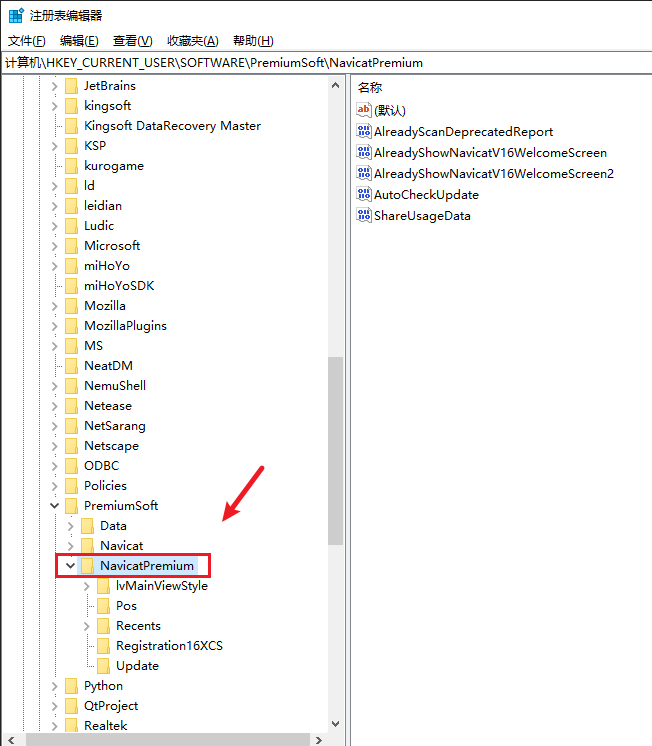Click the horizontal scroll right arrow
The width and height of the screenshot is (652, 746).
tap(318, 740)
